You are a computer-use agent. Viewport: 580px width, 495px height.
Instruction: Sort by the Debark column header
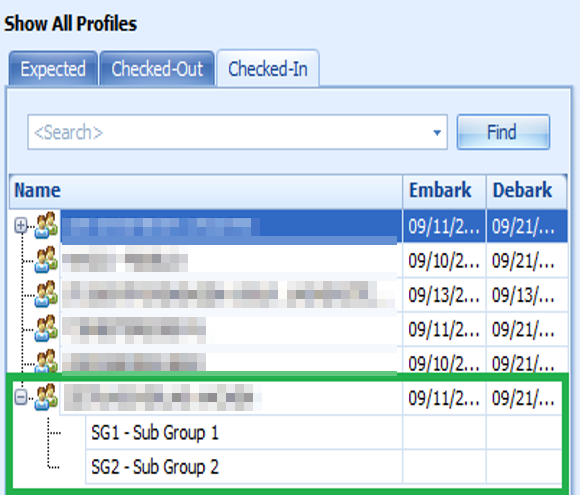[x=526, y=191]
